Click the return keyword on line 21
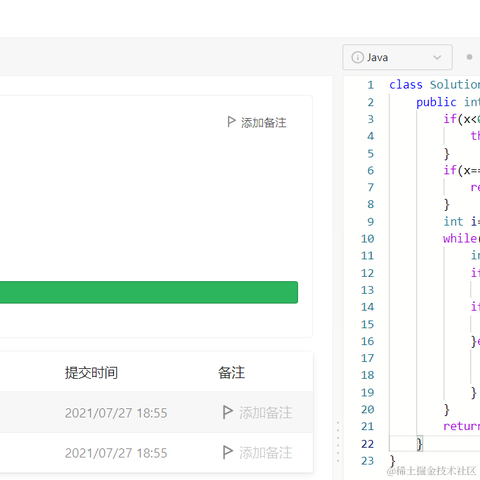 (x=462, y=426)
